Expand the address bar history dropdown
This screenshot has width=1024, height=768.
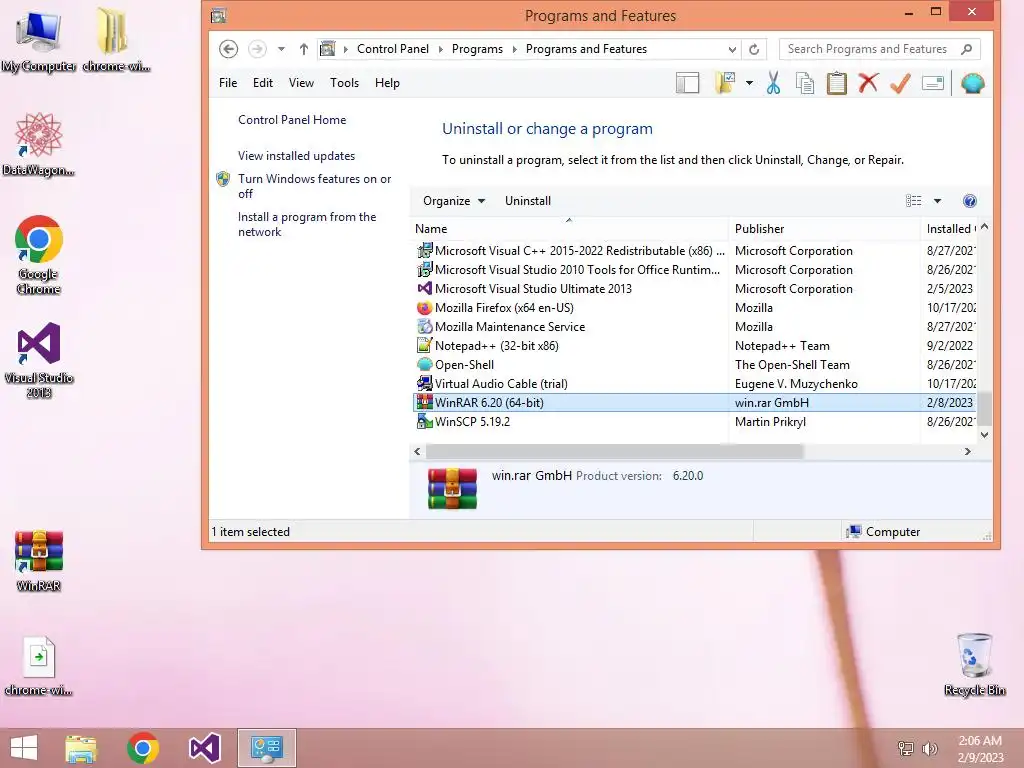[x=732, y=50]
